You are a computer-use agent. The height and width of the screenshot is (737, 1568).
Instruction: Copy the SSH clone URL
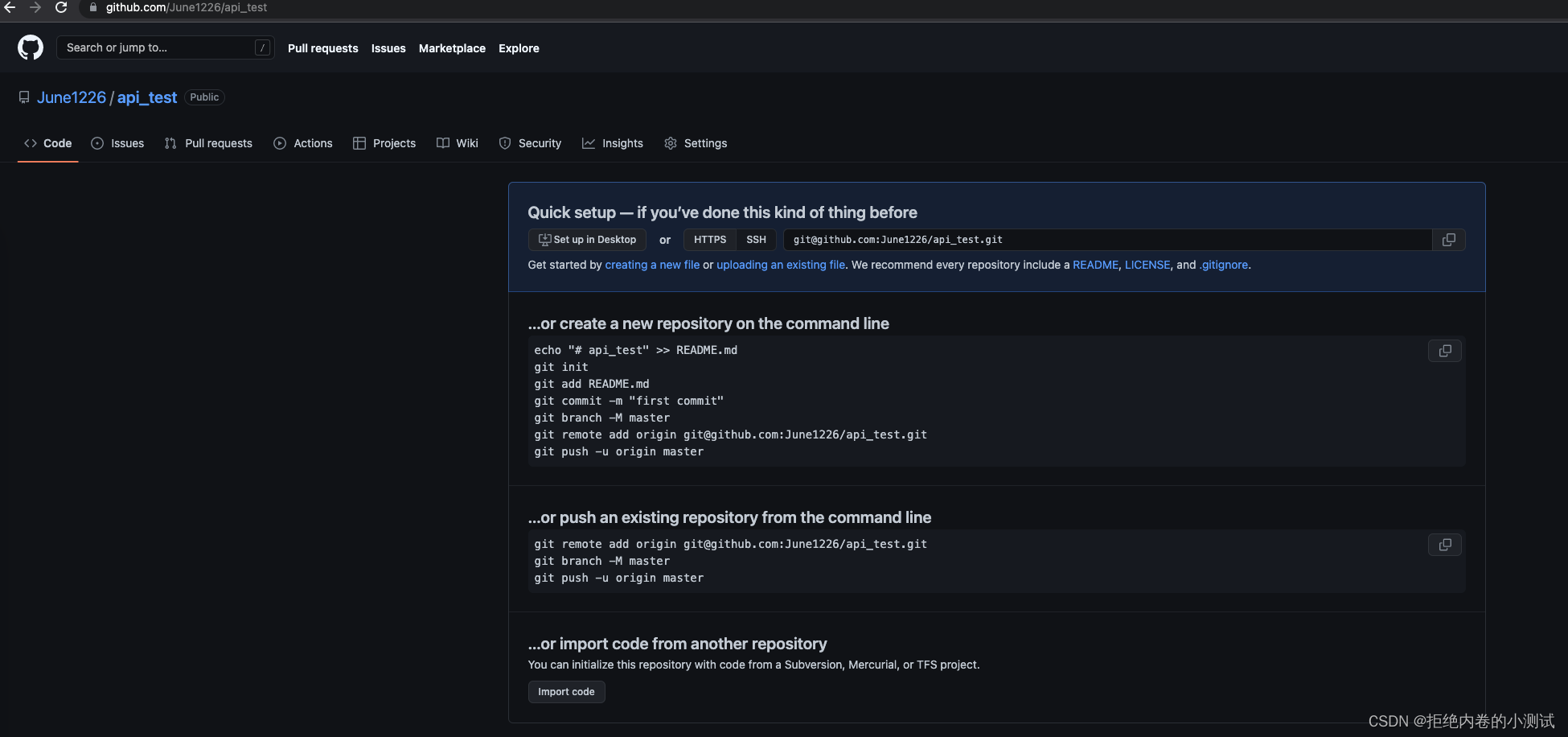[1449, 240]
